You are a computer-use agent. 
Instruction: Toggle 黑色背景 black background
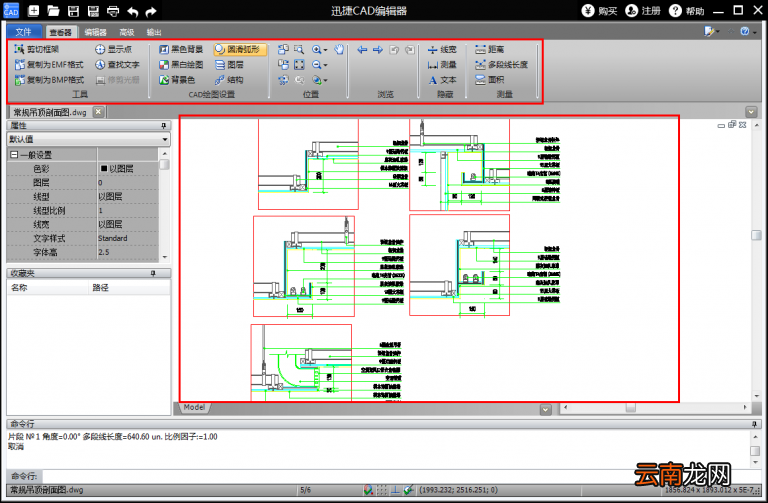[181, 49]
